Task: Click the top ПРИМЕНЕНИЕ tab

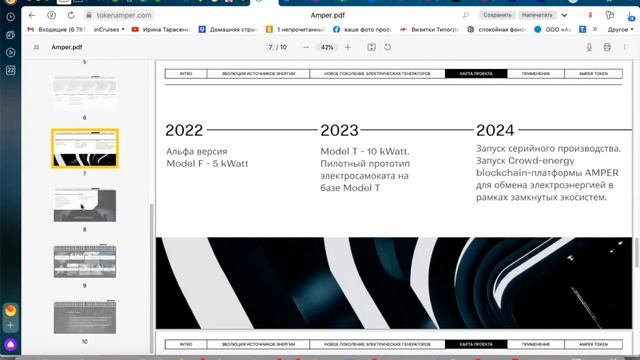Action: (536, 74)
